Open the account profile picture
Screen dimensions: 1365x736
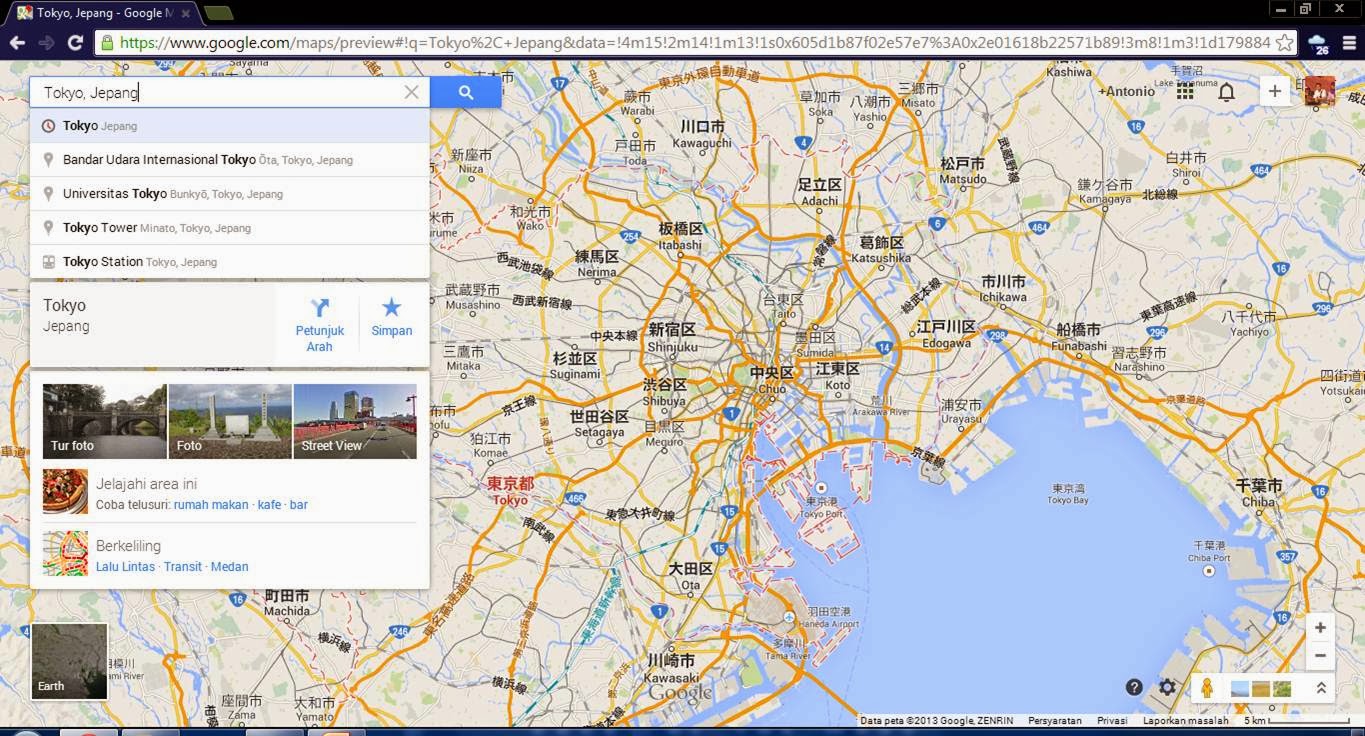1319,91
